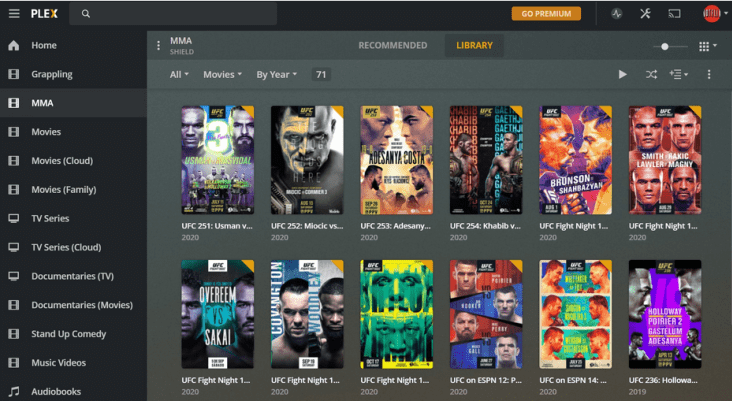Screen dimensions: 732x401
Task: Click the 71 item count badge
Action: point(321,74)
